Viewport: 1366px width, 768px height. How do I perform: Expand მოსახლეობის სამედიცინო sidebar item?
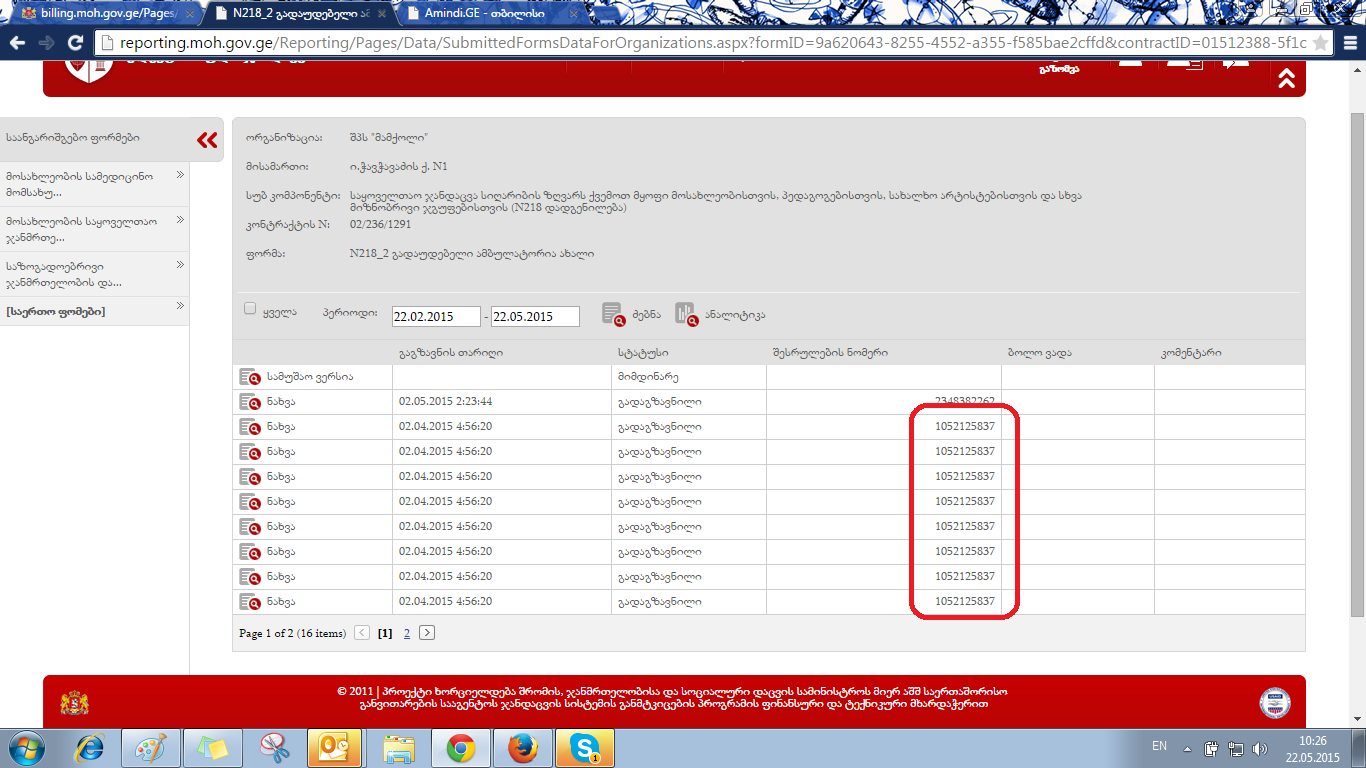coord(181,175)
